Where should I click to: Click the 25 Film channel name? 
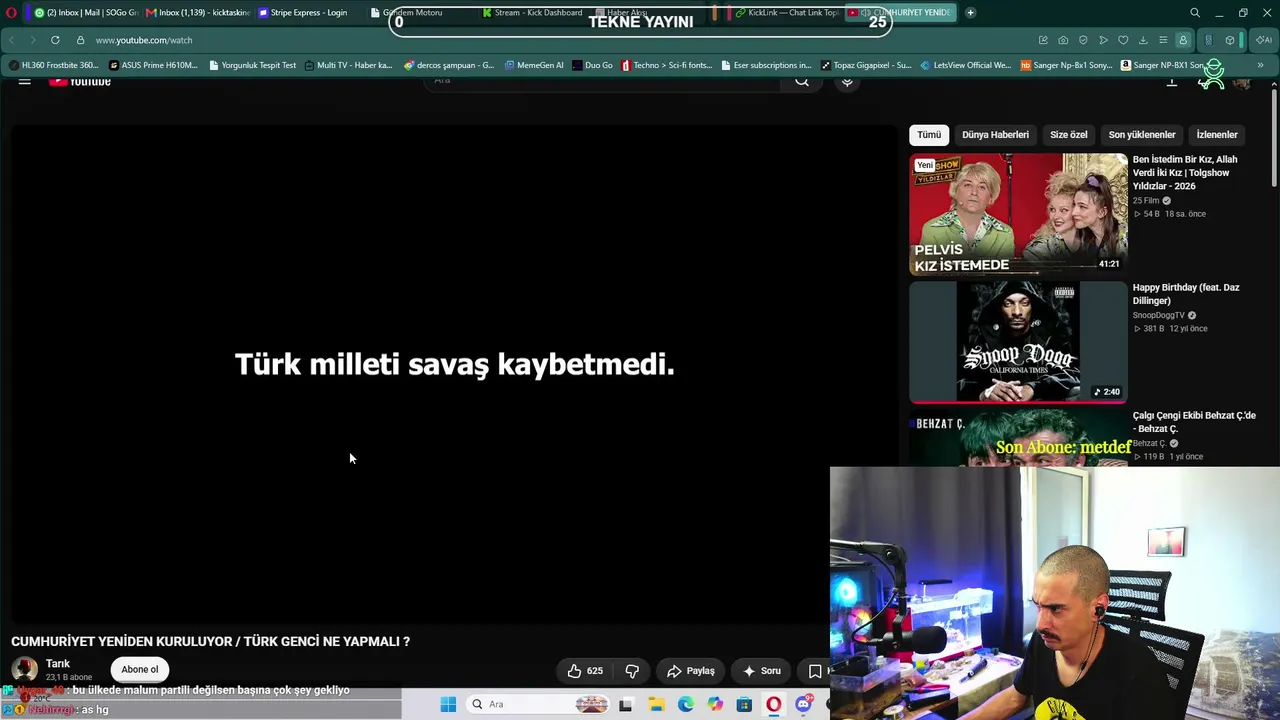(x=1146, y=200)
